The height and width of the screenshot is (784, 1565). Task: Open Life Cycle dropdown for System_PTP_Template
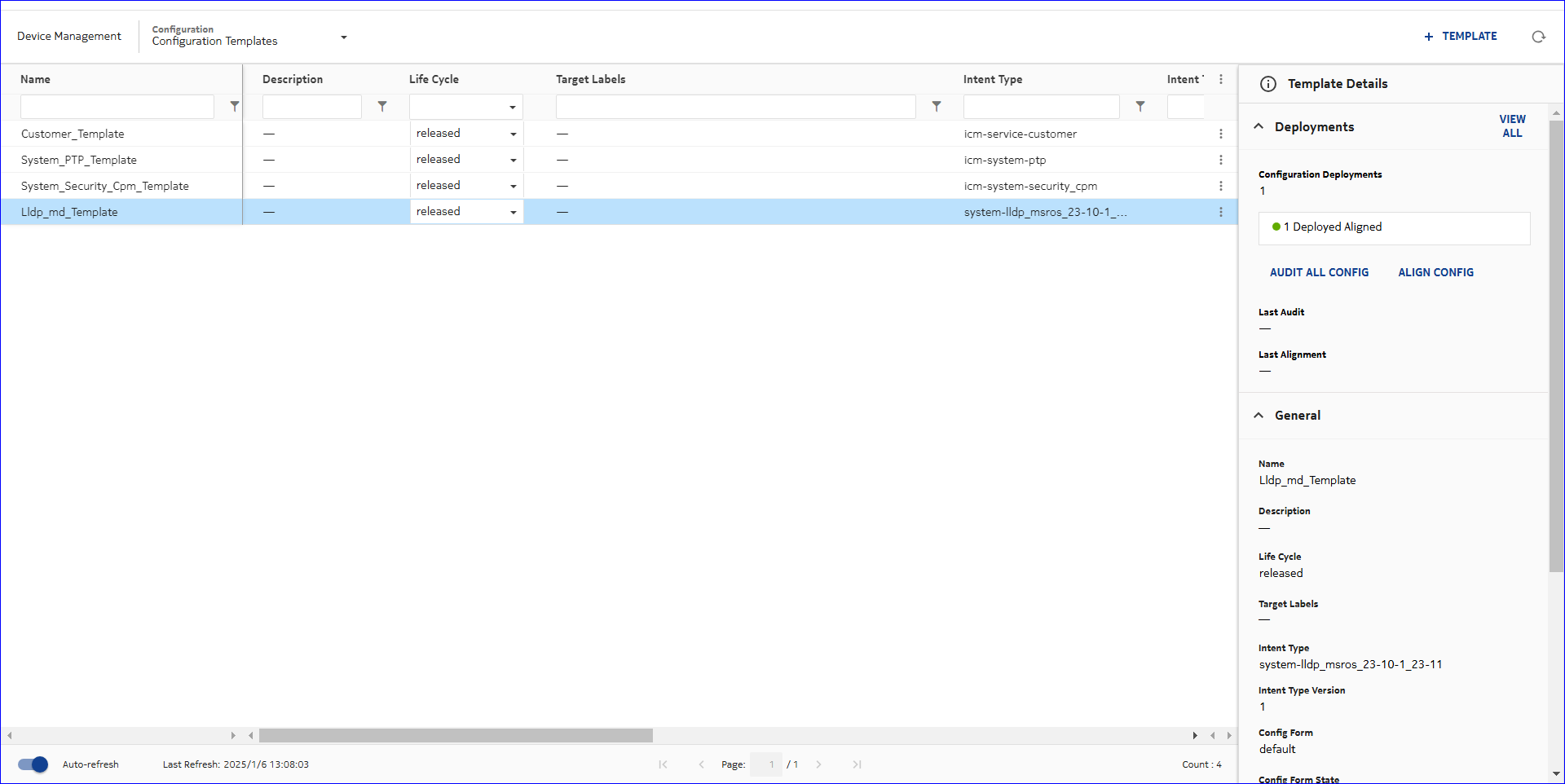(x=513, y=160)
